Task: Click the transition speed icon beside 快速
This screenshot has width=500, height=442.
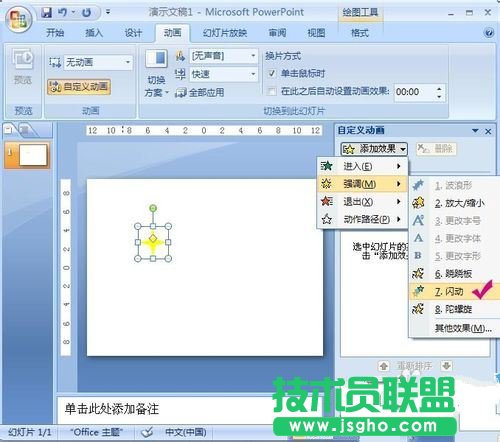Action: [x=180, y=74]
